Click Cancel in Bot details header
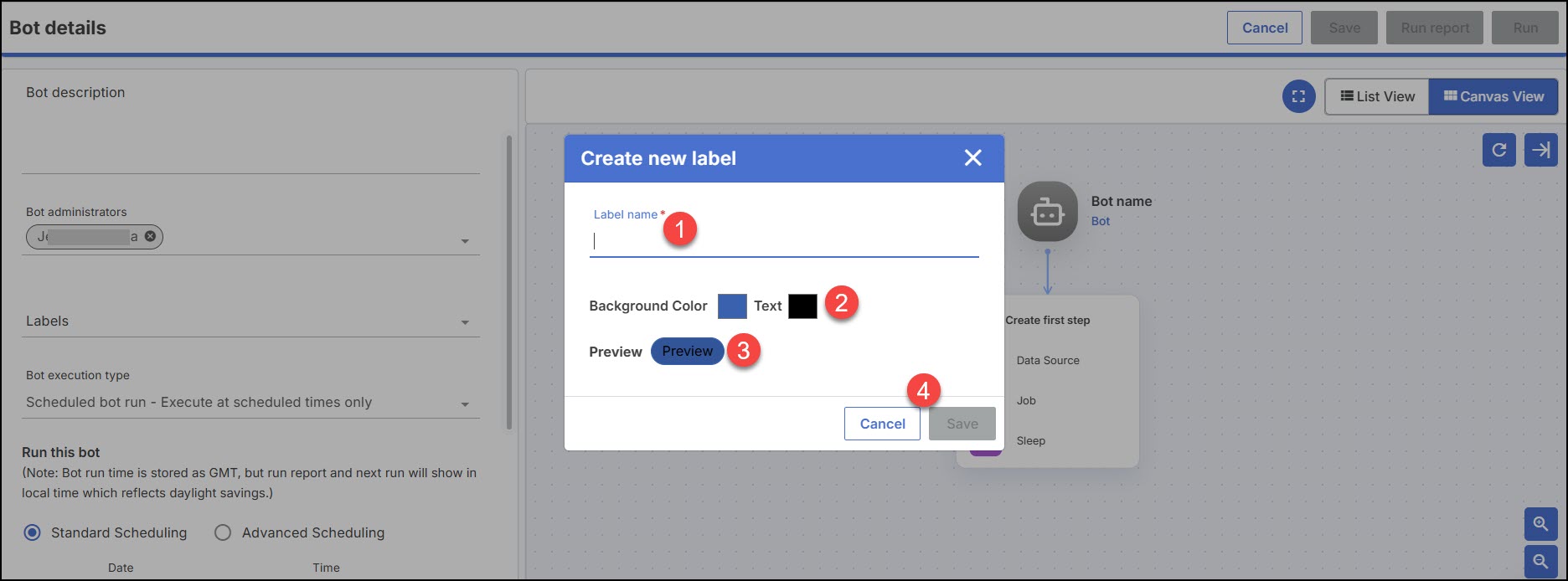The height and width of the screenshot is (581, 1568). (x=1265, y=28)
